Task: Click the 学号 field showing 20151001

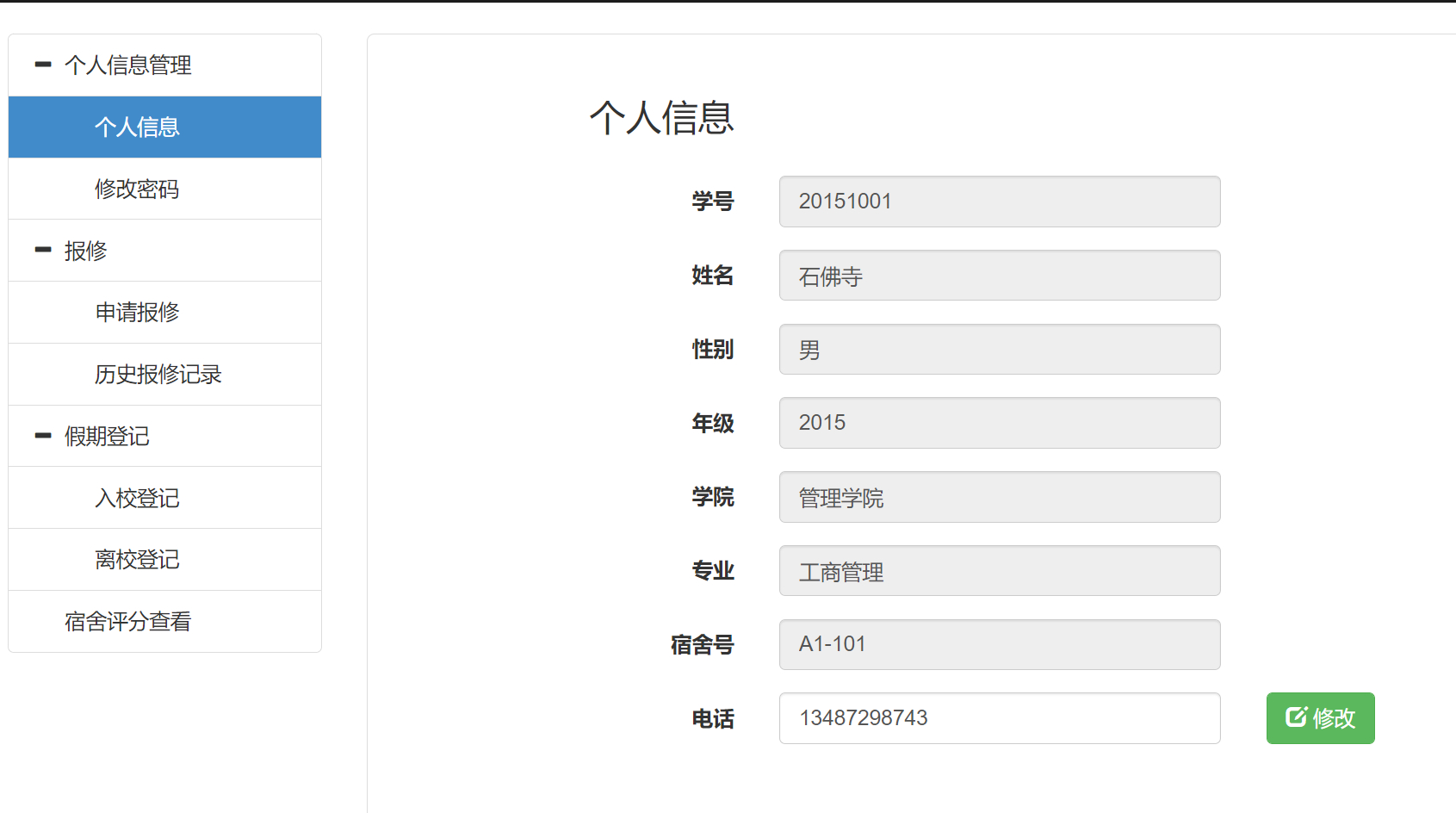Action: click(x=999, y=202)
